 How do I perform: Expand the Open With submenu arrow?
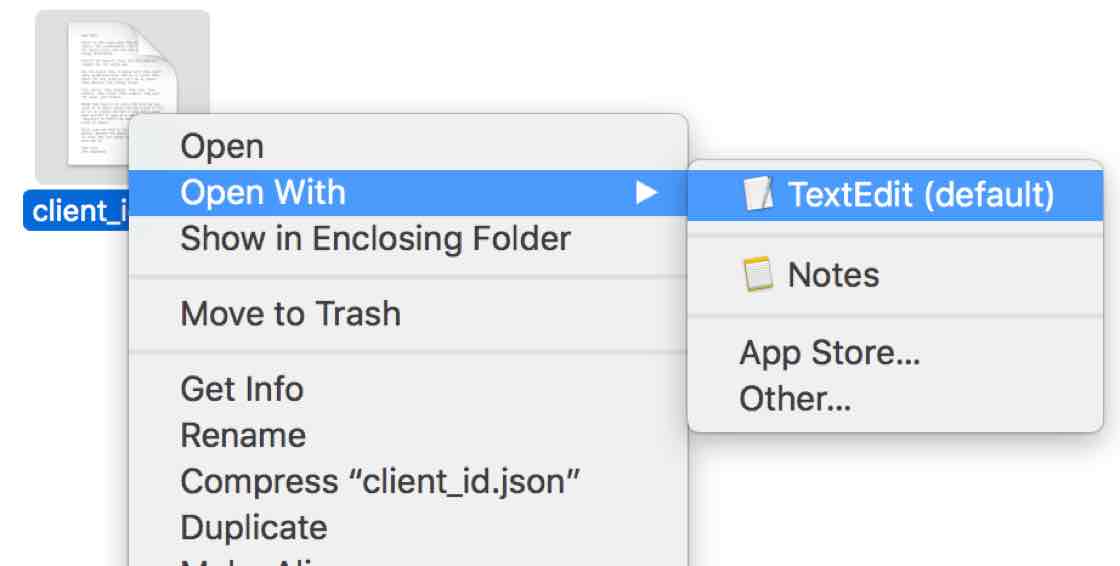click(x=646, y=192)
